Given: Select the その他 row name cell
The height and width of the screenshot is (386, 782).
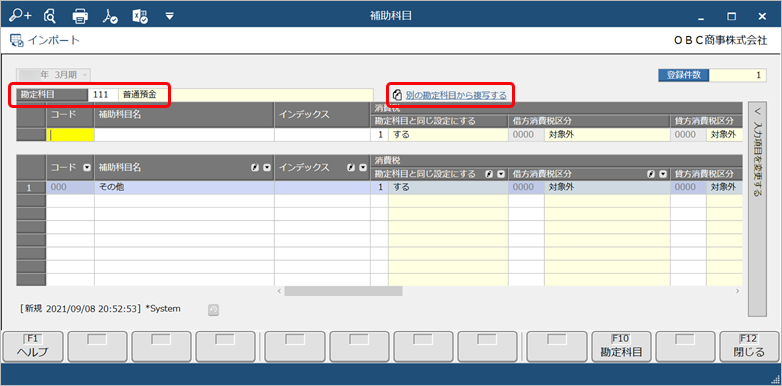Looking at the screenshot, I should [184, 188].
